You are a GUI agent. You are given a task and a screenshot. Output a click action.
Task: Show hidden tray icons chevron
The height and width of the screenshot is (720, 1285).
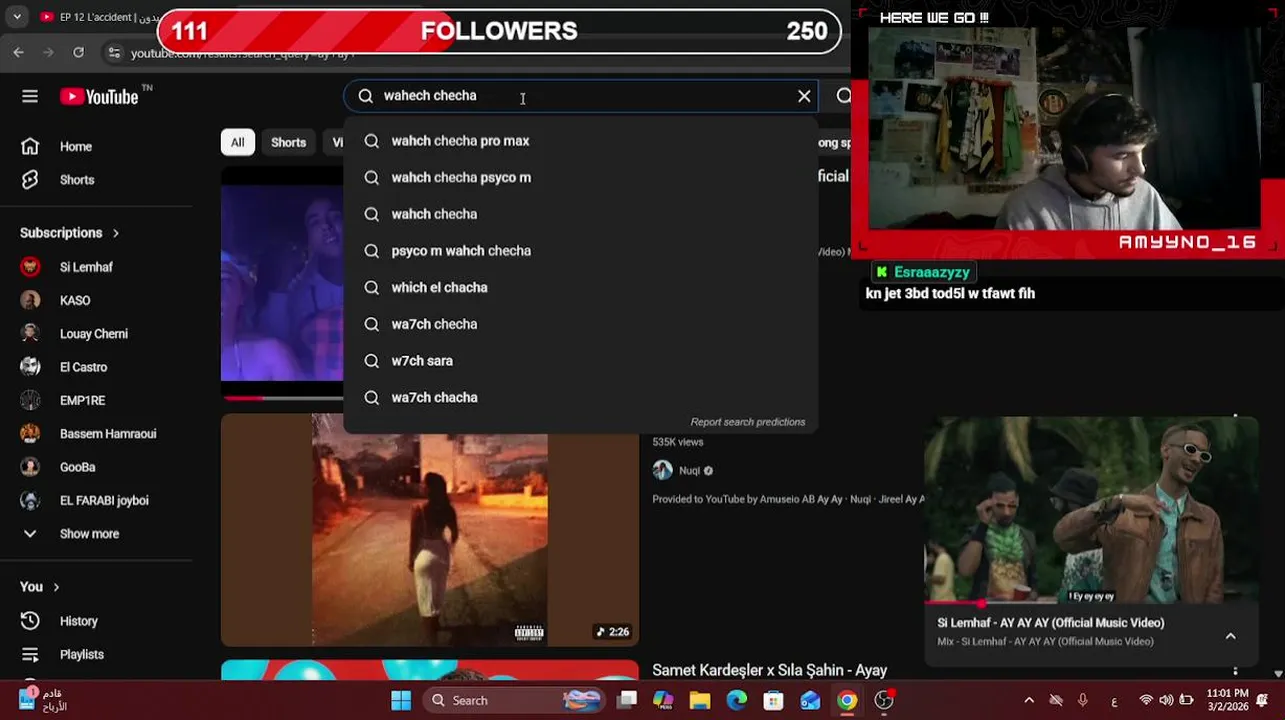[1029, 700]
